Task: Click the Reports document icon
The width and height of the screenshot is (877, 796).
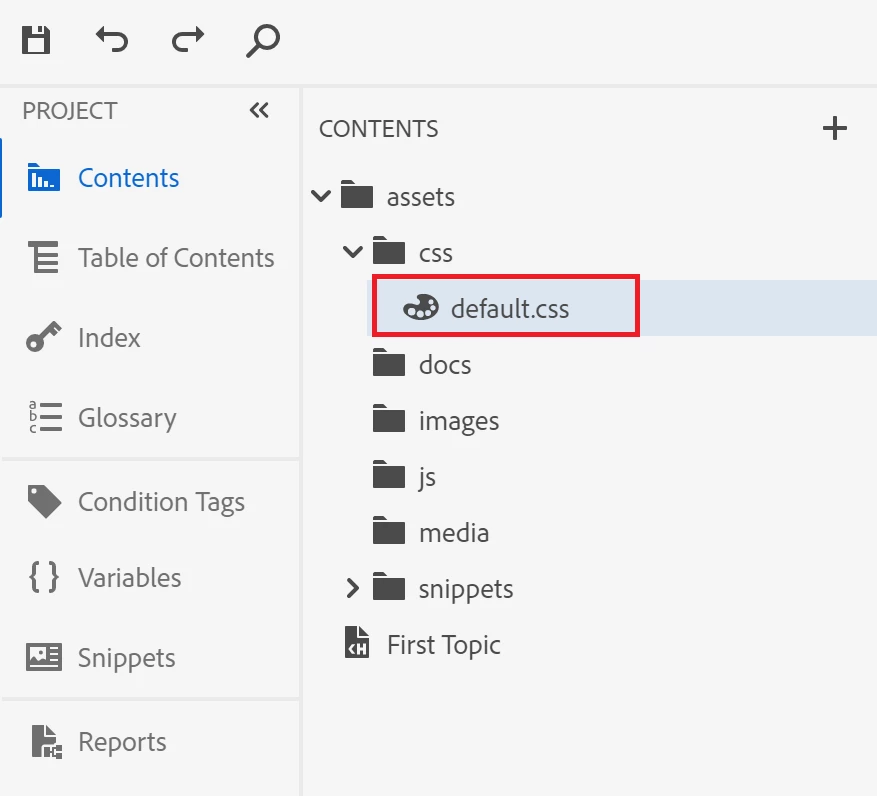Action: (46, 742)
